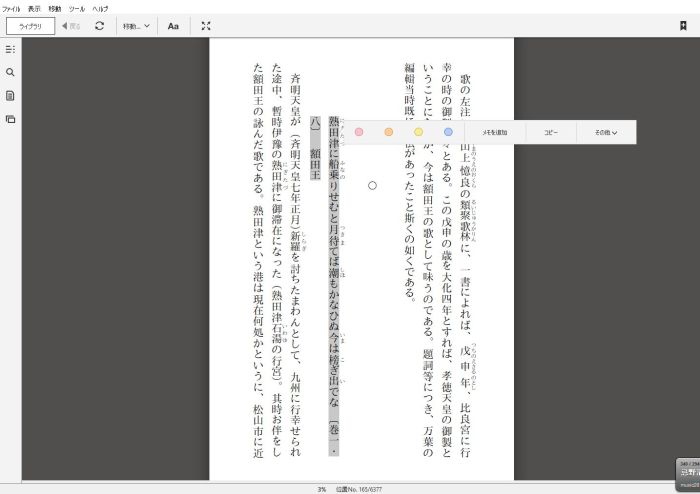Open the table of contents sidebar icon
This screenshot has height=494, width=700.
(x=10, y=49)
